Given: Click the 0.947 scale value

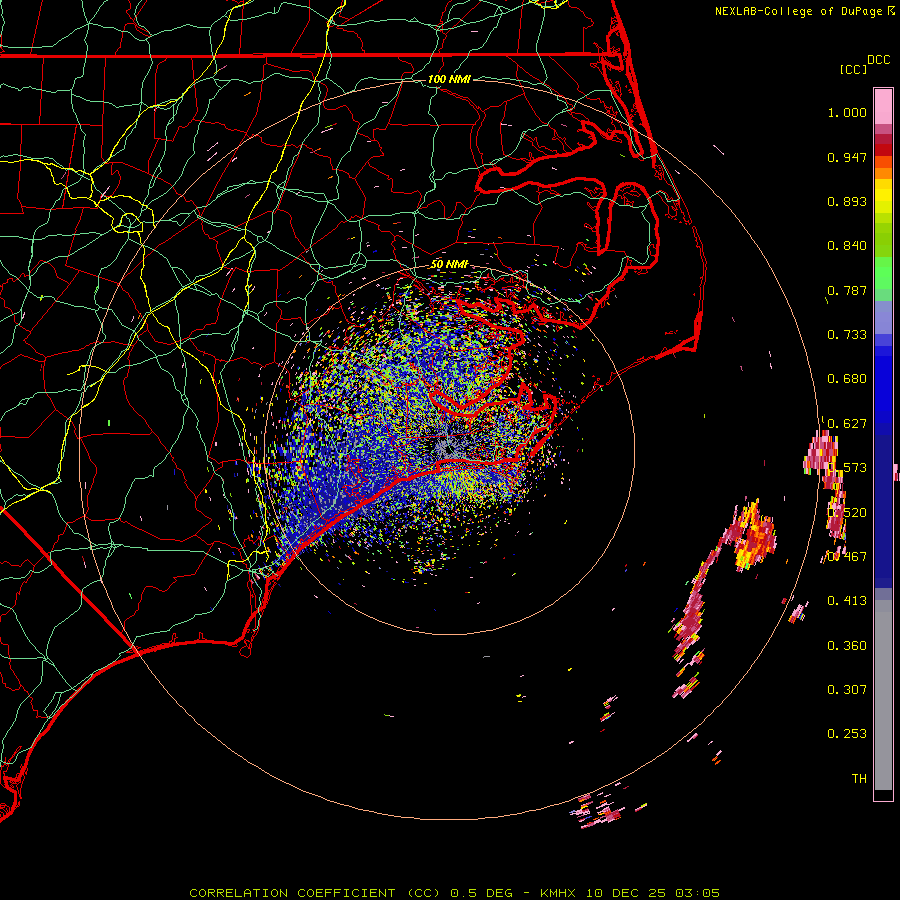Looking at the screenshot, I should (847, 157).
